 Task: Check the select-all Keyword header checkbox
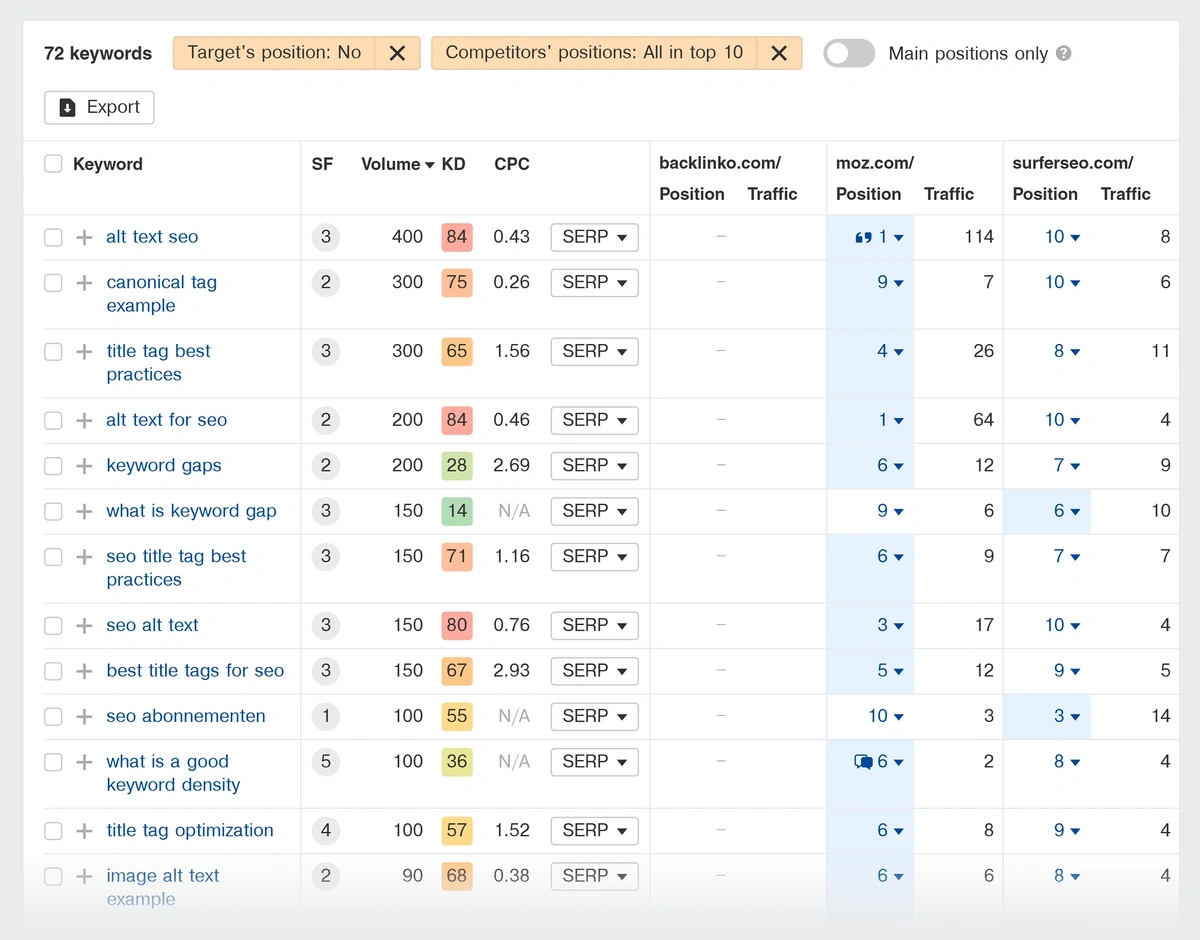pos(53,164)
